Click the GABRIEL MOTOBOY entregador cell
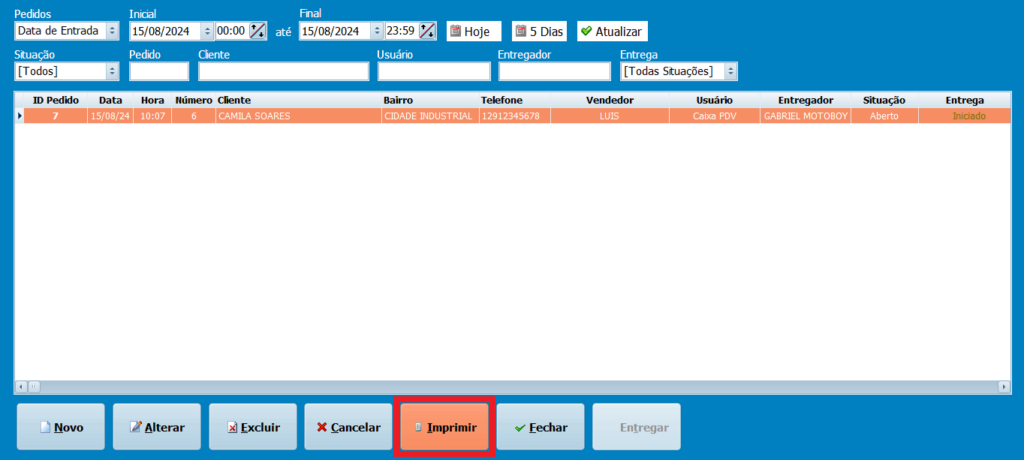This screenshot has height=460, width=1024. point(805,116)
